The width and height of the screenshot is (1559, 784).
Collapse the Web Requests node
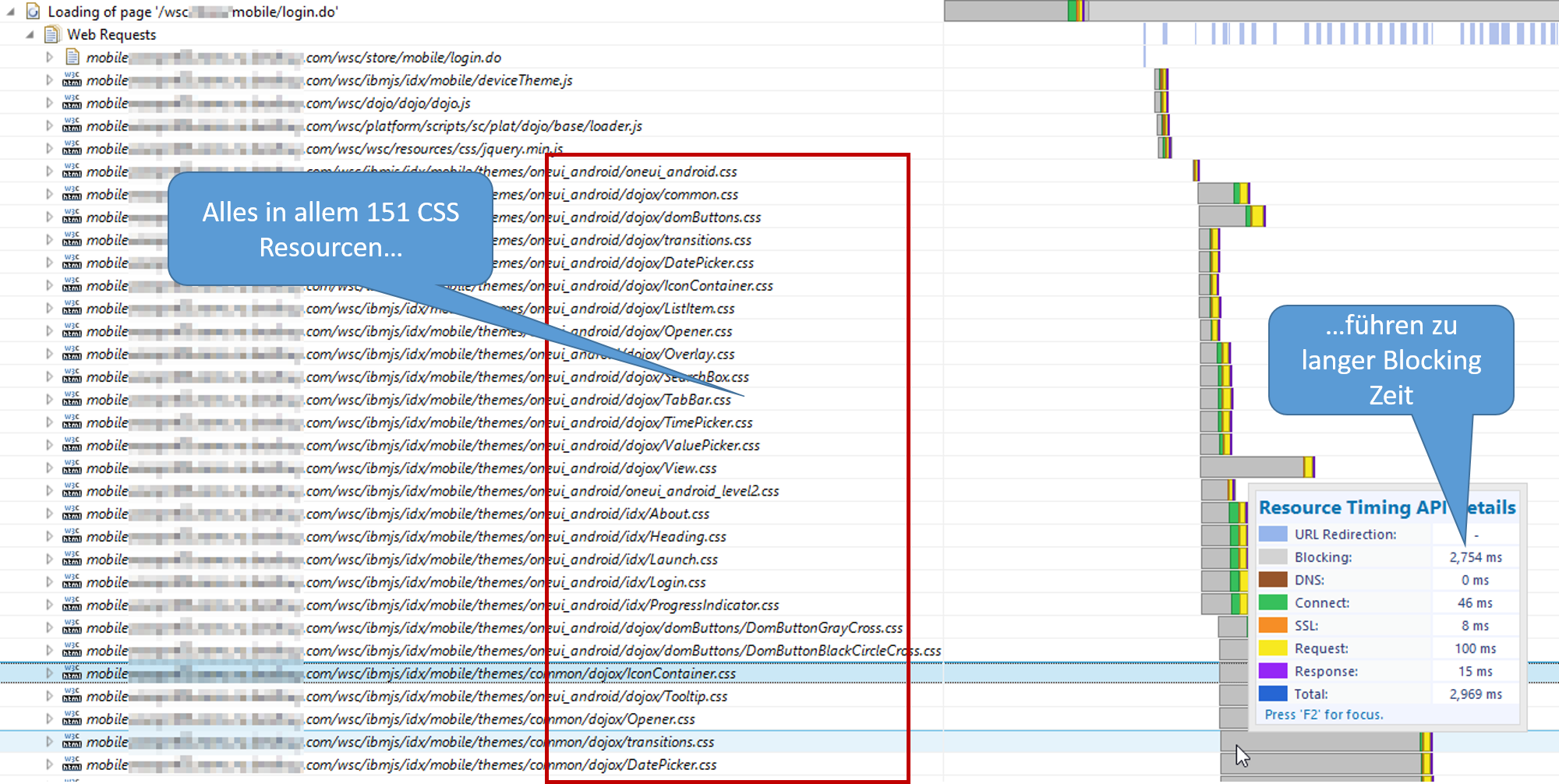pos(30,34)
